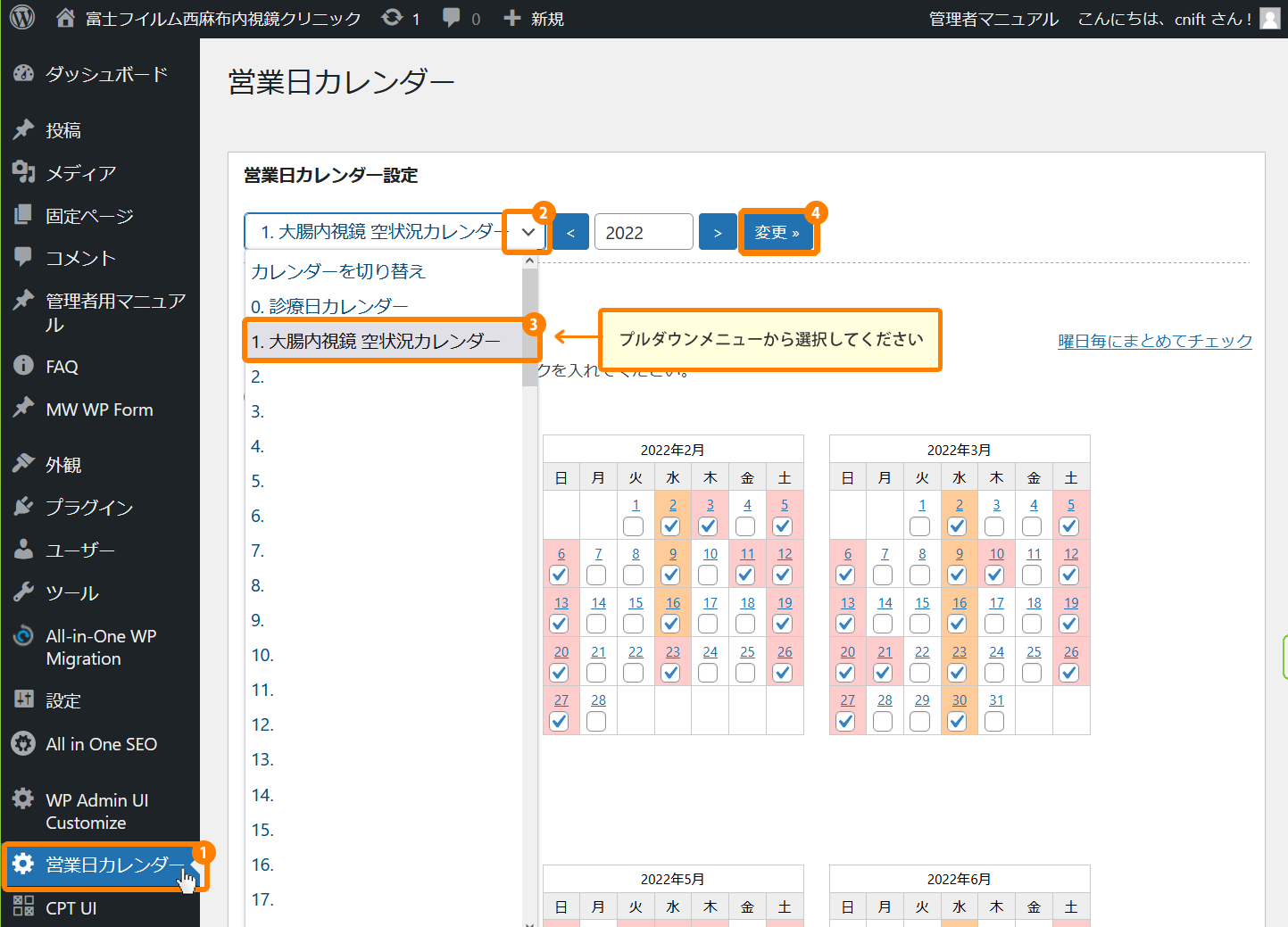The height and width of the screenshot is (927, 1288).
Task: Click date link 27 in 2022年2月
Action: point(561,700)
